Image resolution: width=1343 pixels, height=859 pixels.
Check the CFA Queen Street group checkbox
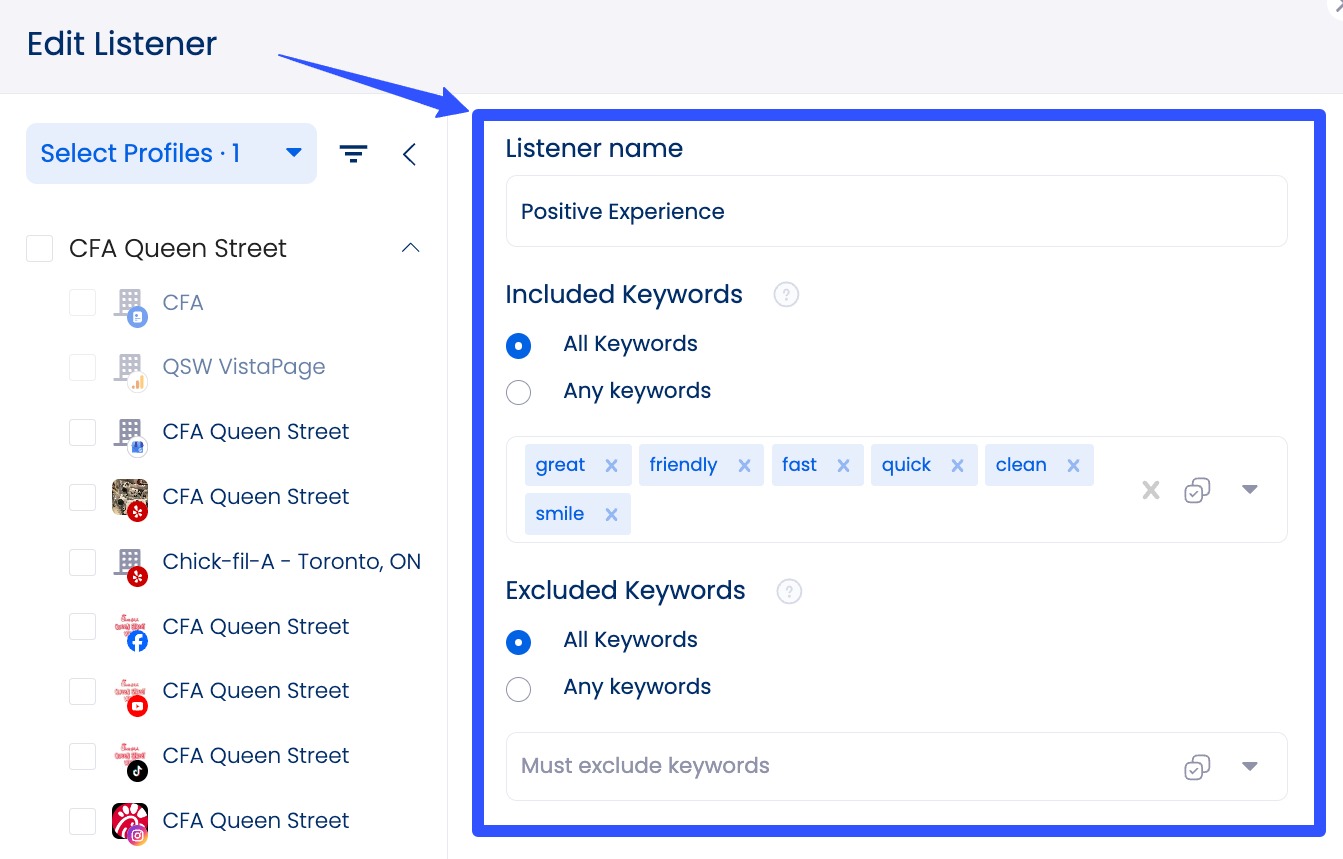(40, 249)
